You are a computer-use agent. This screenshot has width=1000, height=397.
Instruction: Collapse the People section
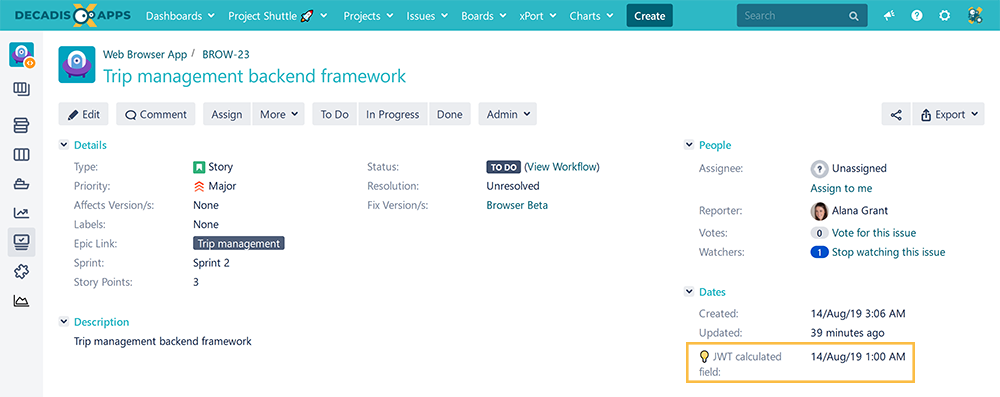689,145
